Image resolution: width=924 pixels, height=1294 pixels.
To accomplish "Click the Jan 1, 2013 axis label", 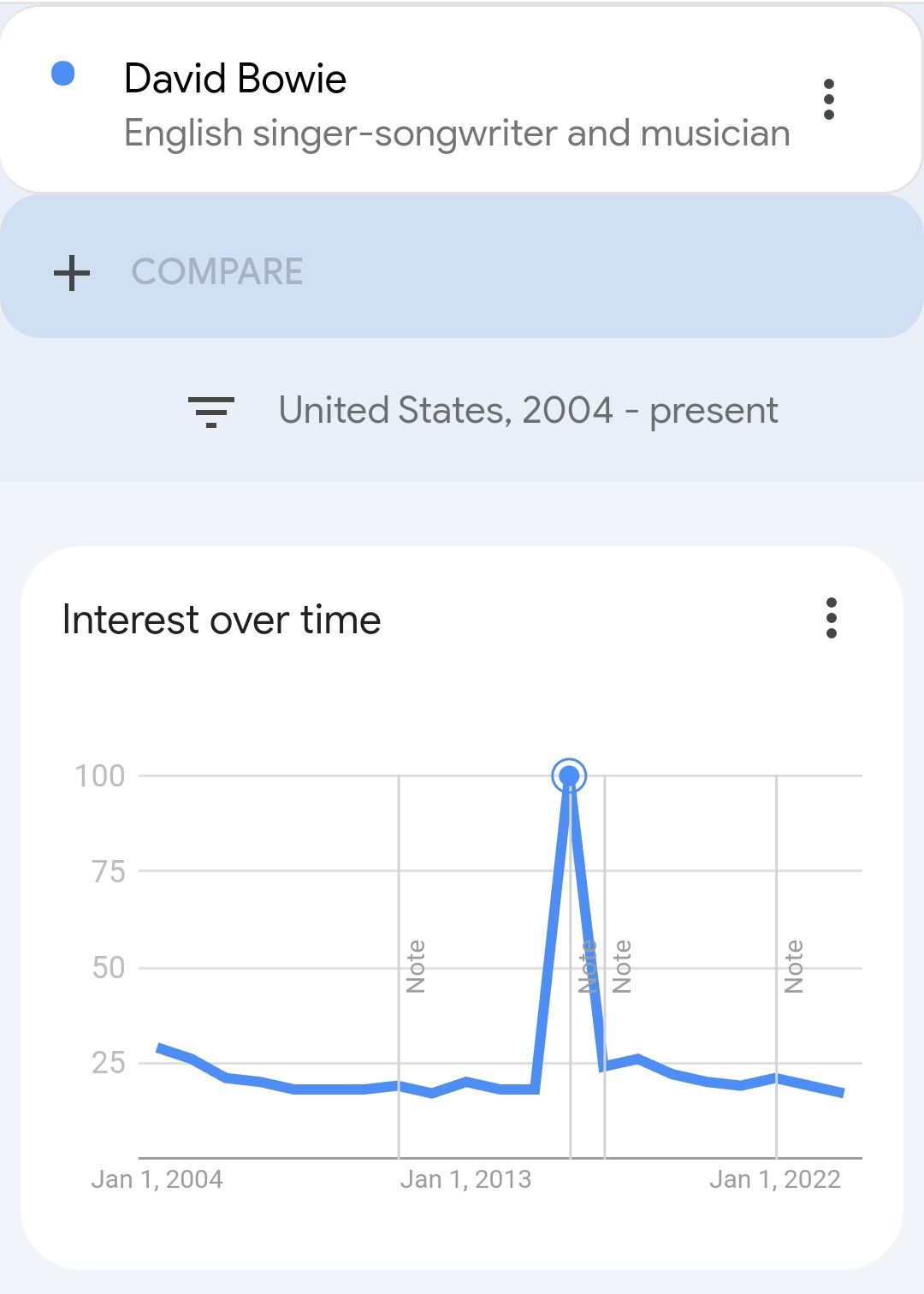I will pyautogui.click(x=465, y=1179).
